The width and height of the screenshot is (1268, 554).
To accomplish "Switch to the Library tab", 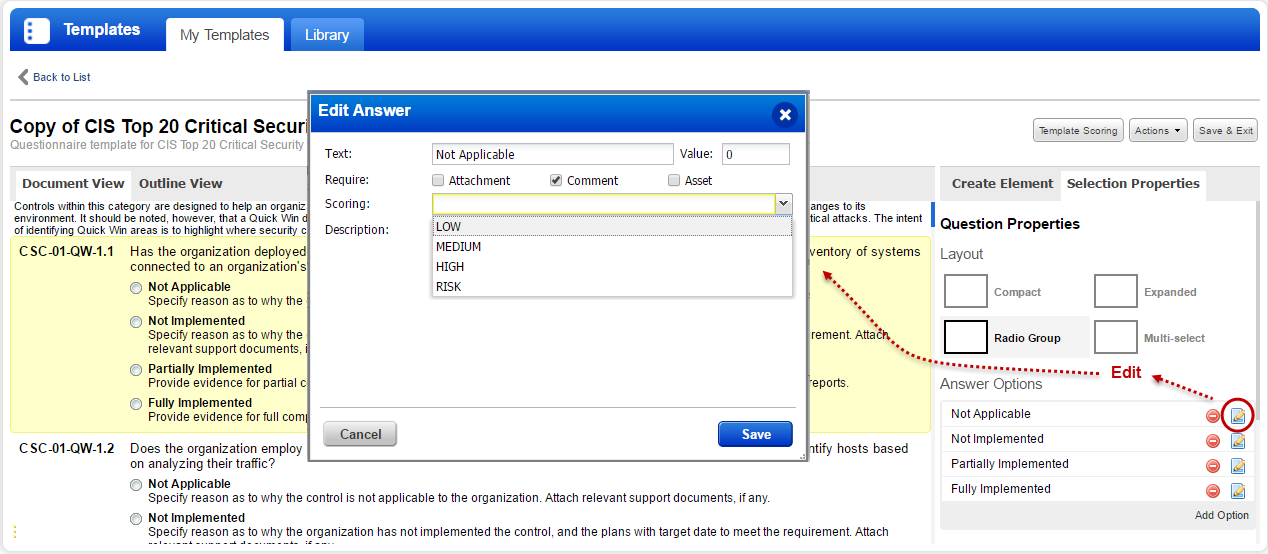I will pos(327,35).
